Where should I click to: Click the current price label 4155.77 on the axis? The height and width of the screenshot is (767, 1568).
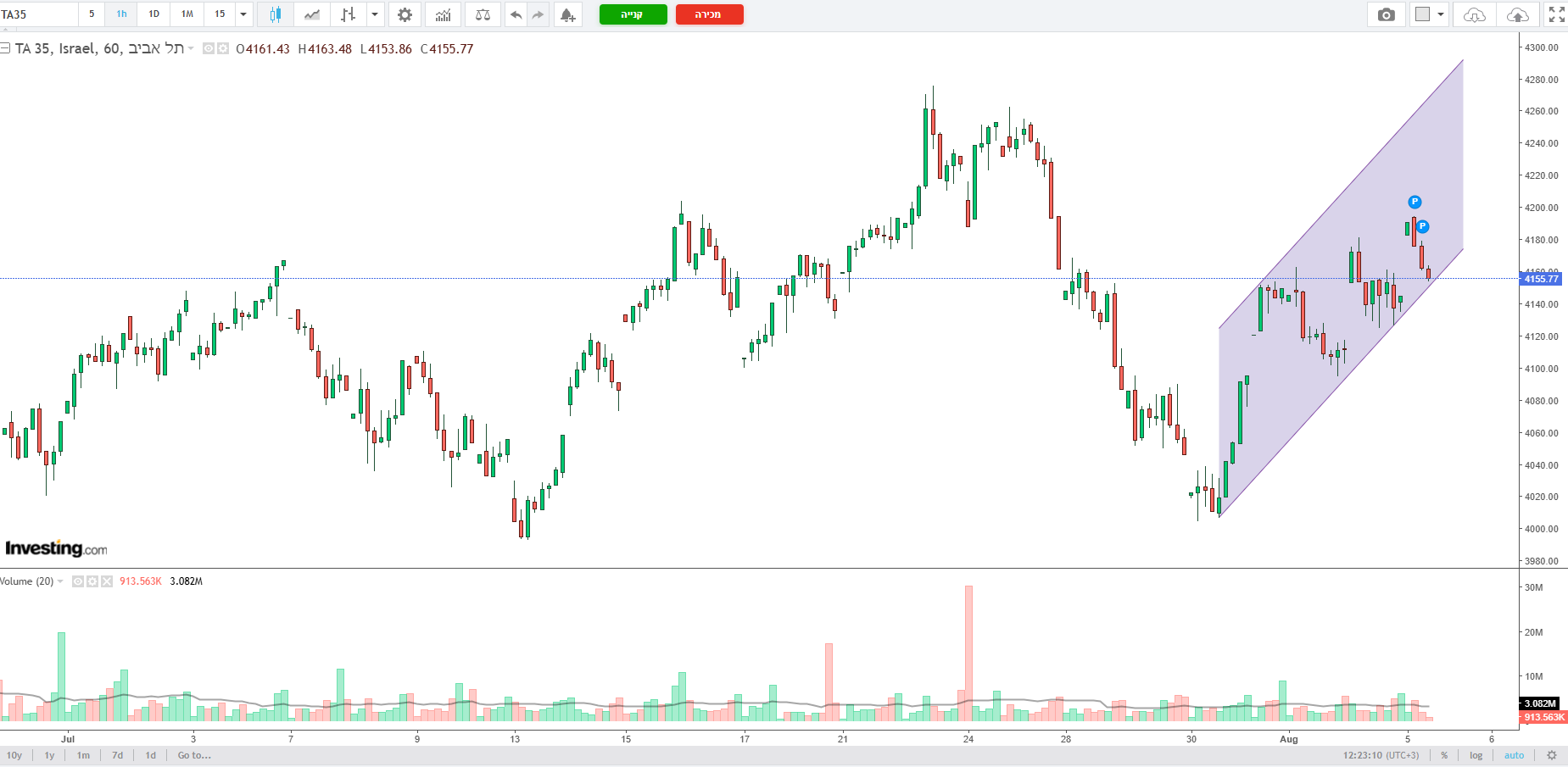click(x=1541, y=279)
